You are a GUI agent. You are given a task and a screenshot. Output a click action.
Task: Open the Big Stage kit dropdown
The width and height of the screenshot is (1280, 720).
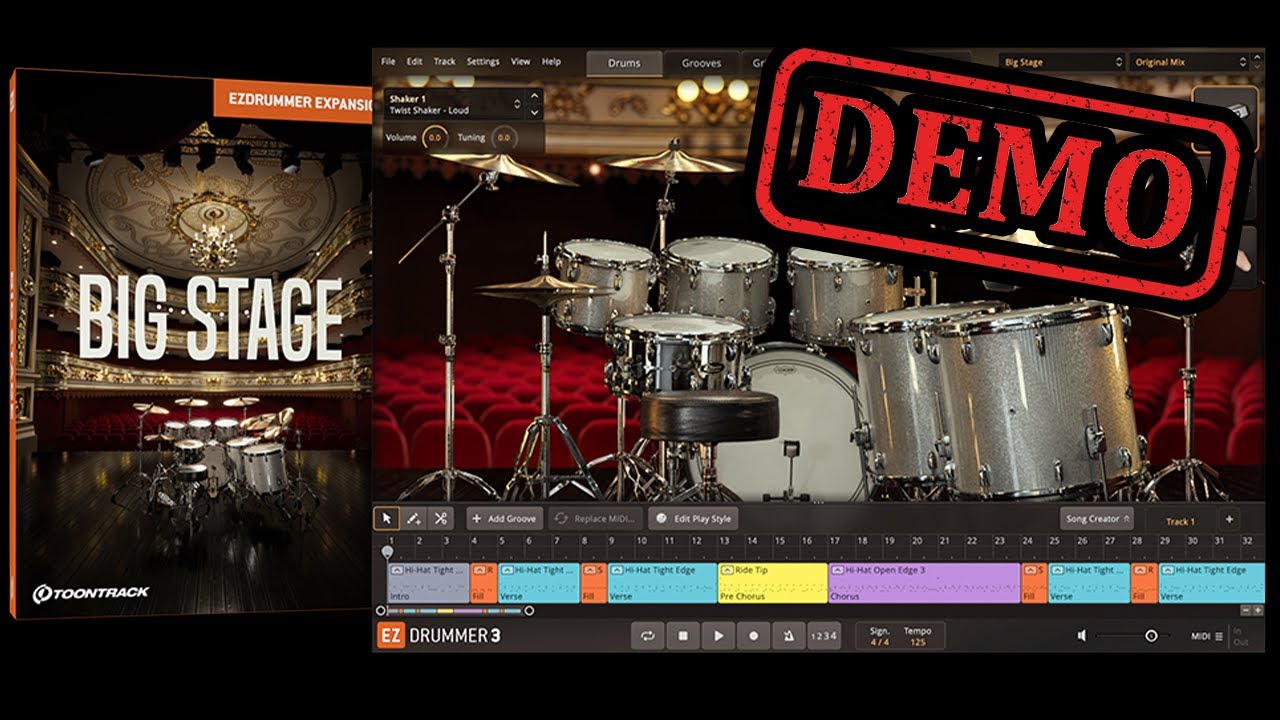[1063, 62]
